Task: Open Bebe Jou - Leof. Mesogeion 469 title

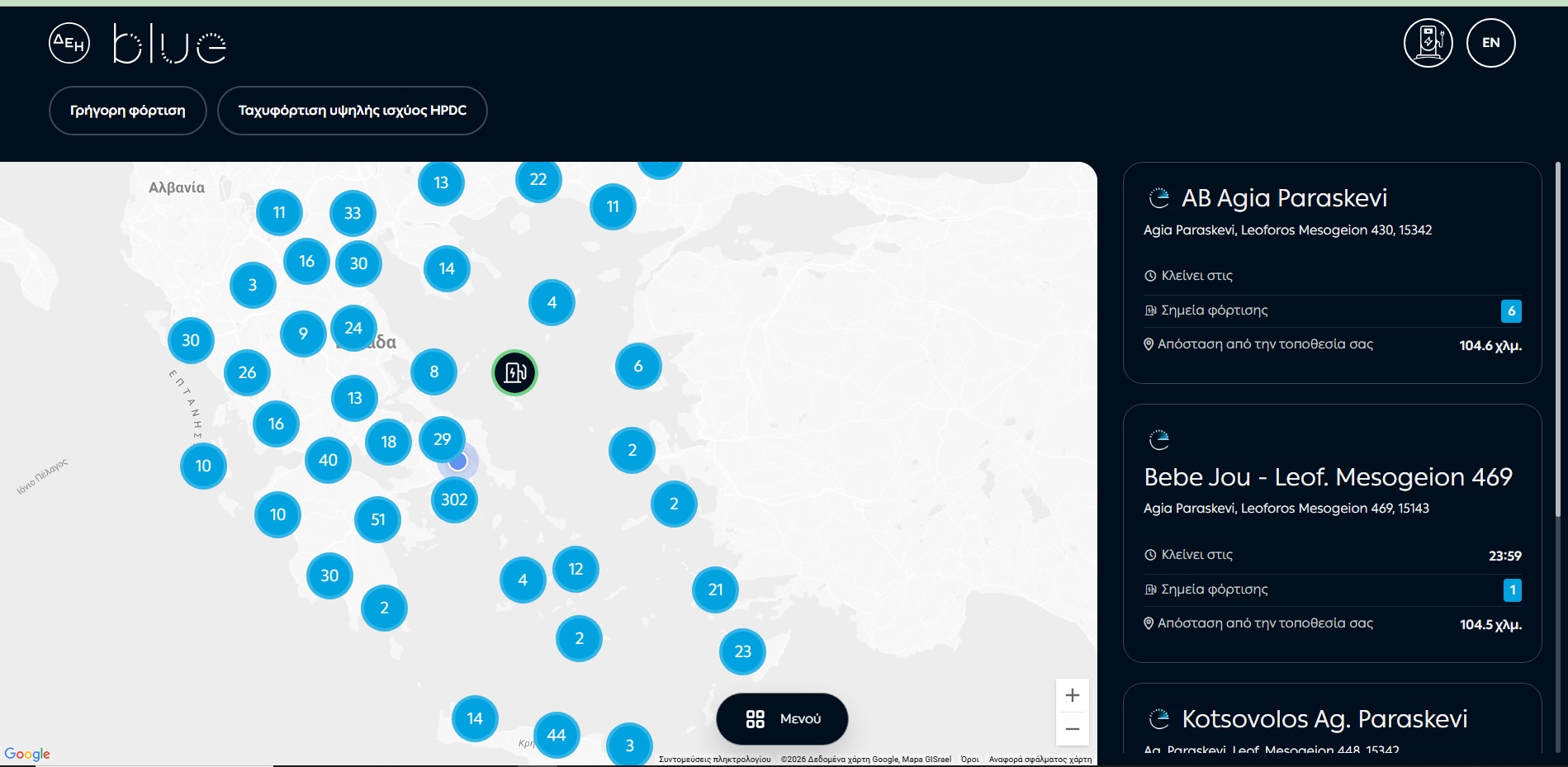Action: pyautogui.click(x=1328, y=477)
